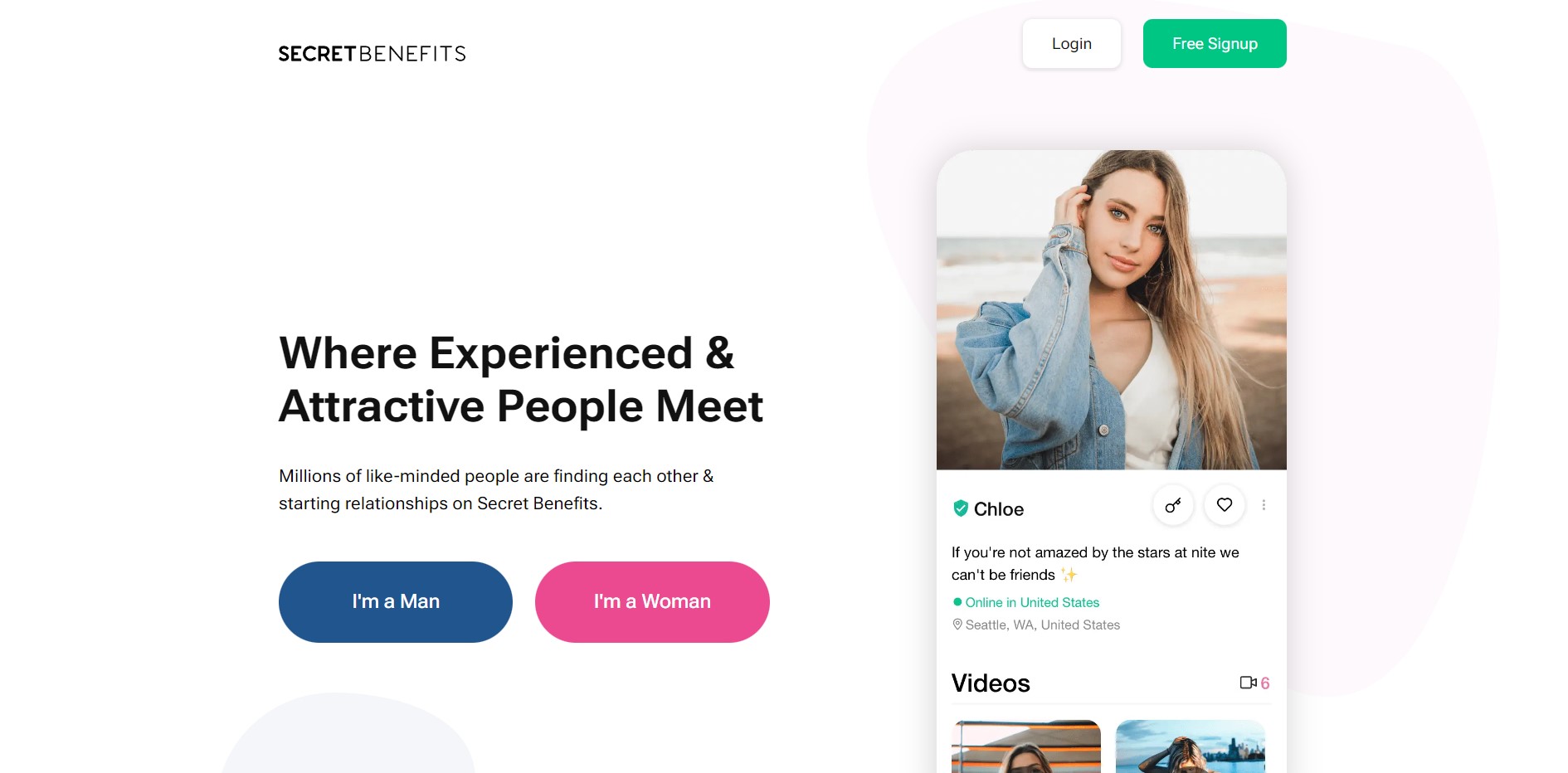Select the I'm a Woman option
This screenshot has width=1568, height=773.
coord(652,602)
